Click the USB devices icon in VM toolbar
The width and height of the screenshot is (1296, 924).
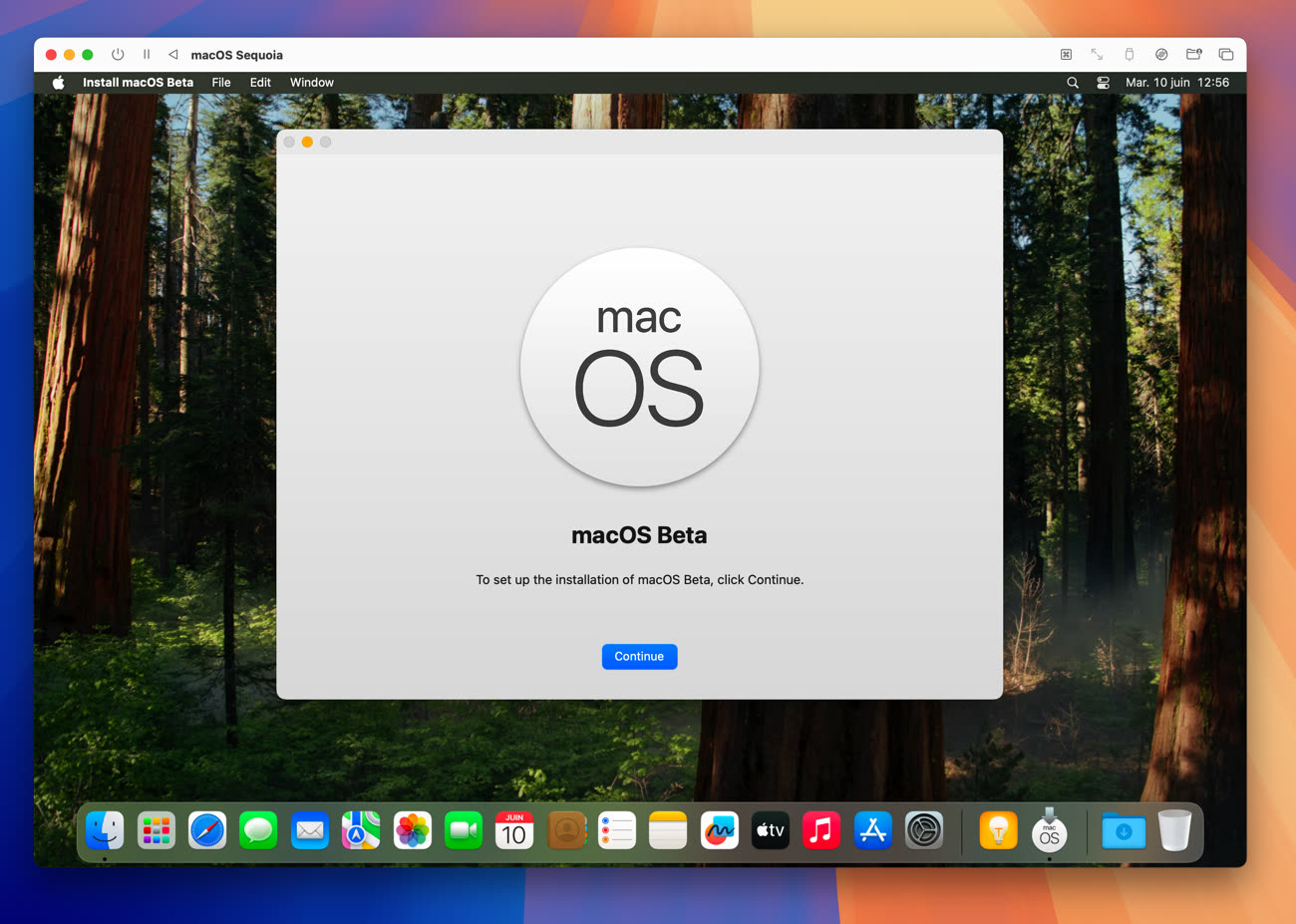[1130, 55]
